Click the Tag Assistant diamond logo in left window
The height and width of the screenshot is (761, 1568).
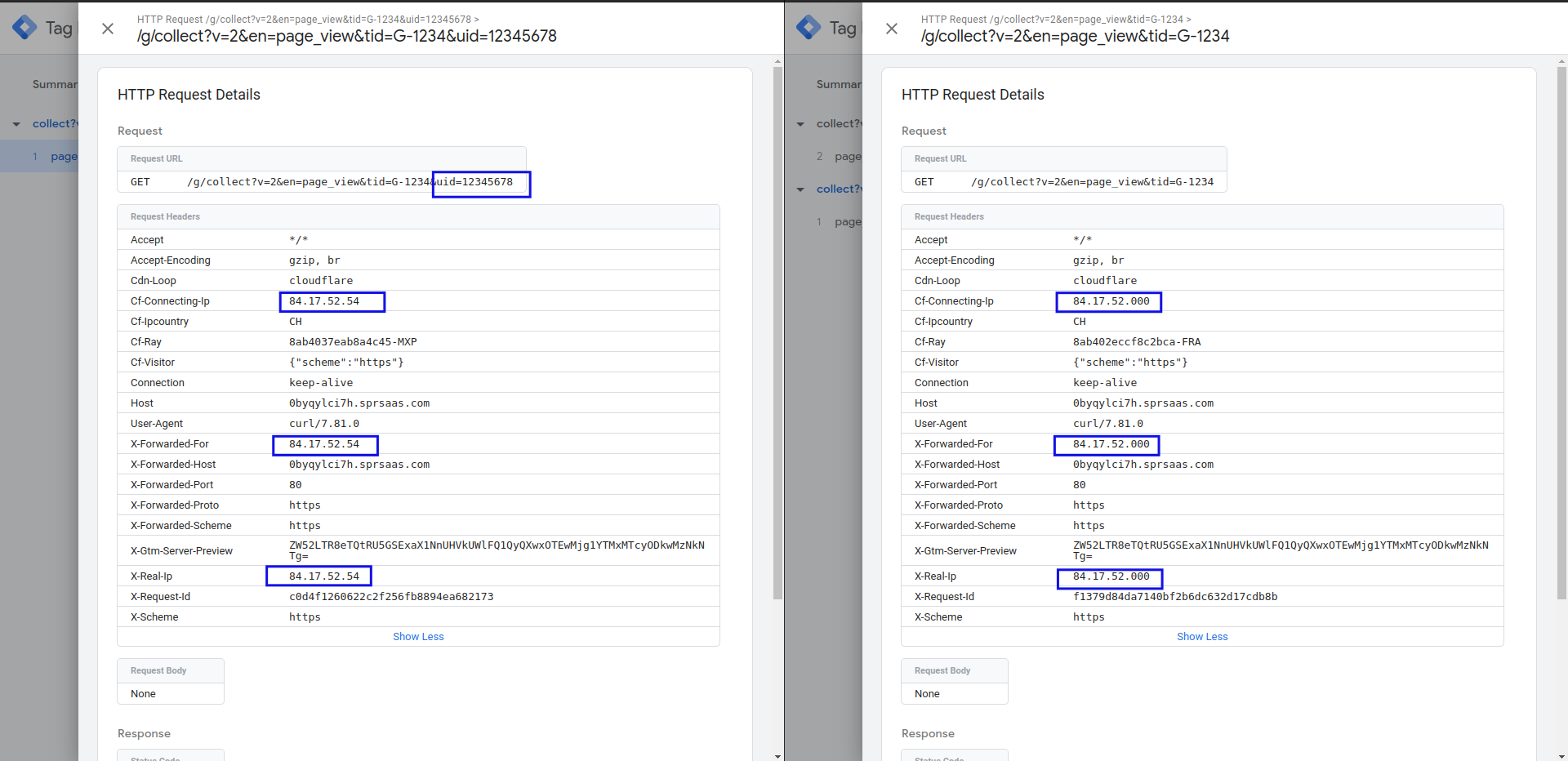[23, 27]
